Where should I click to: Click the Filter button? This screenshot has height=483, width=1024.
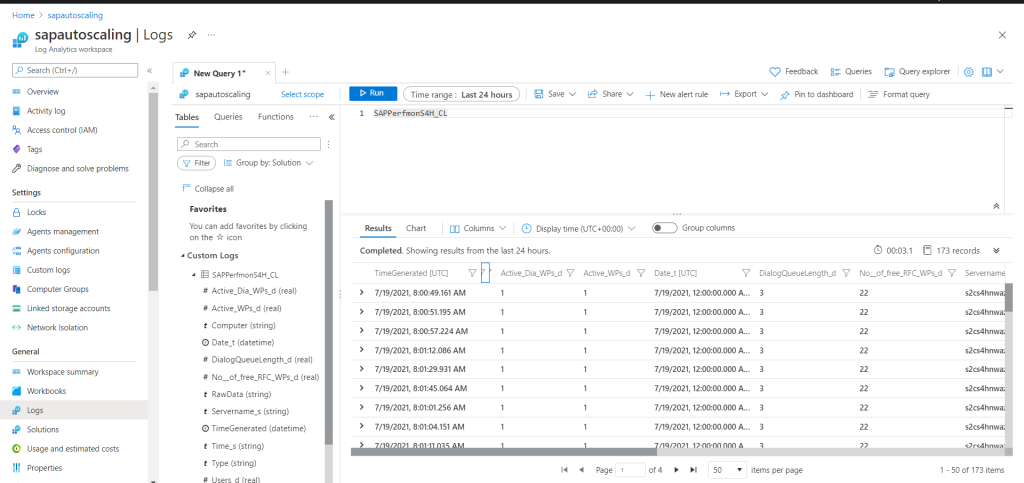pyautogui.click(x=197, y=163)
